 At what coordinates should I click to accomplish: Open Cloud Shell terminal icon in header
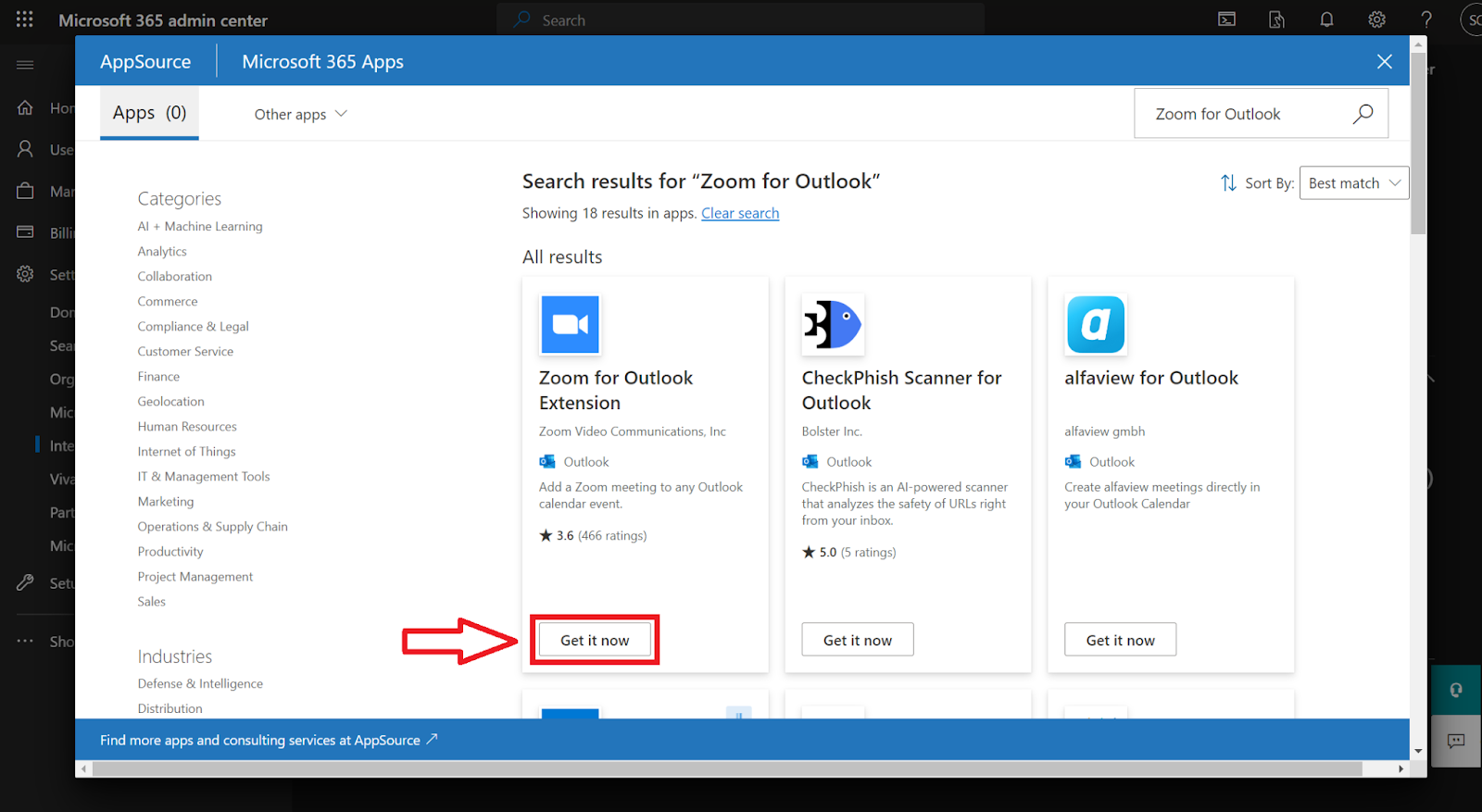pos(1226,19)
